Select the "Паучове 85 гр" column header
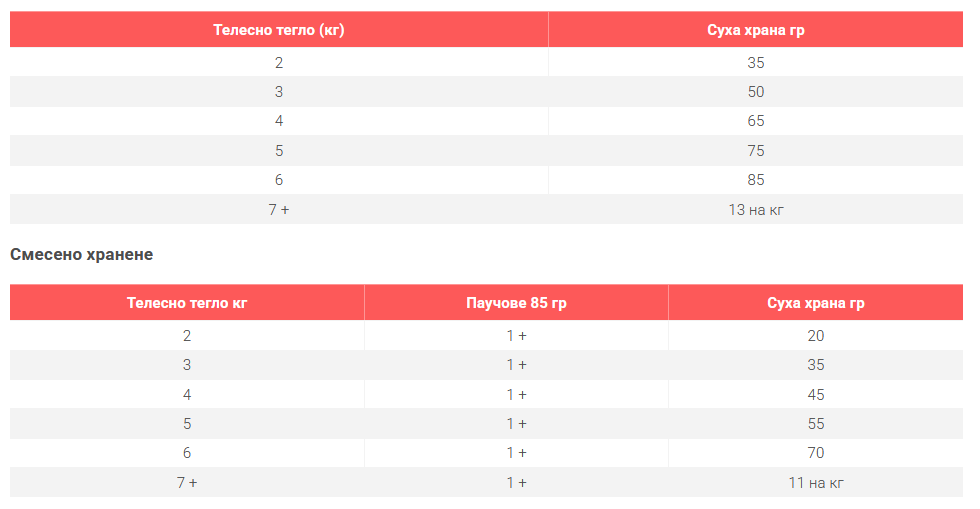Screen dimensions: 980x509 coord(516,303)
